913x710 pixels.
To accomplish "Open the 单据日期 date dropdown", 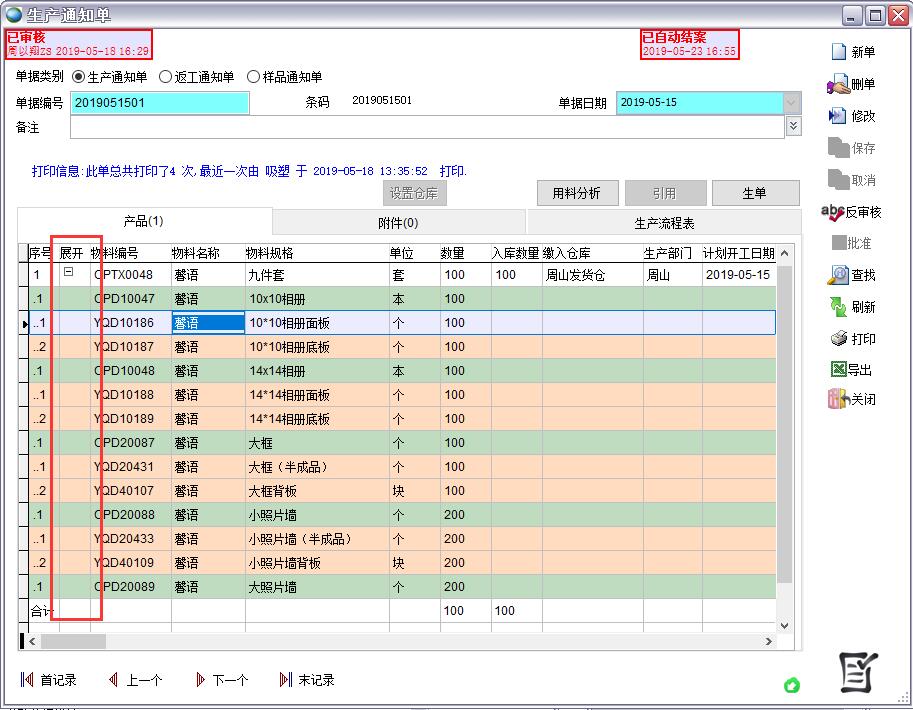I will (792, 103).
